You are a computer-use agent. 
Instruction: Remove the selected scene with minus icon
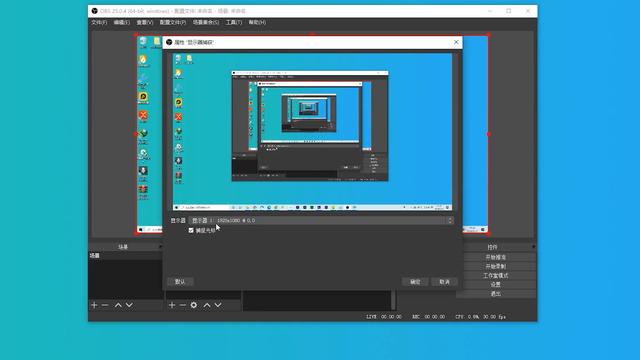point(105,305)
